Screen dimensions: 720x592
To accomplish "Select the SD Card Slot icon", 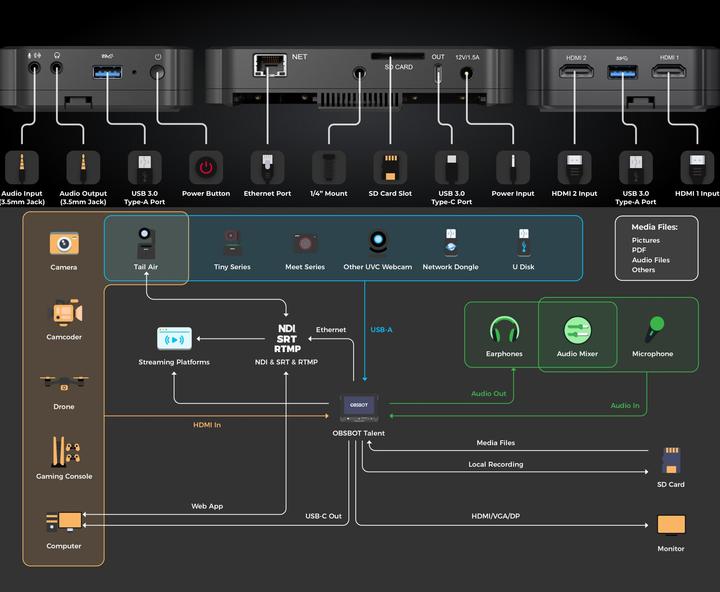I will click(x=390, y=168).
